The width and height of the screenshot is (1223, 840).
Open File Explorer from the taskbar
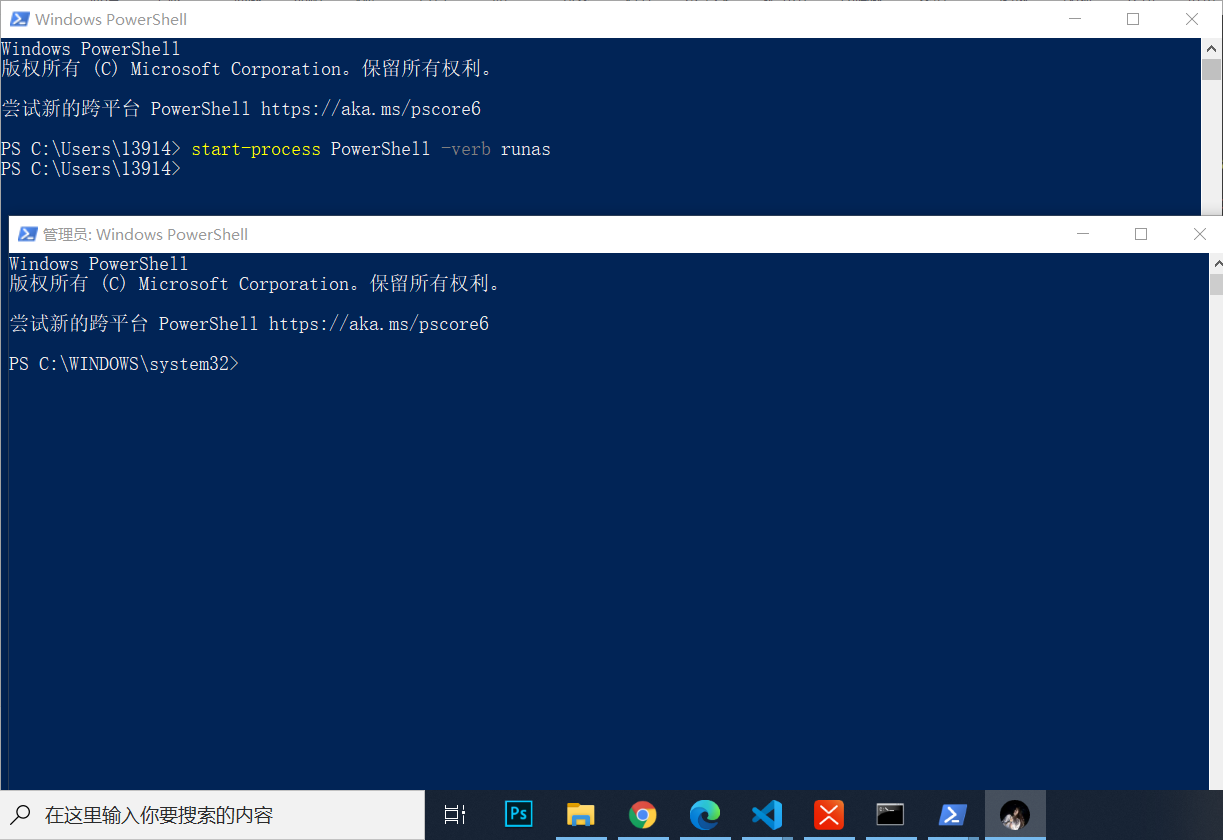581,814
